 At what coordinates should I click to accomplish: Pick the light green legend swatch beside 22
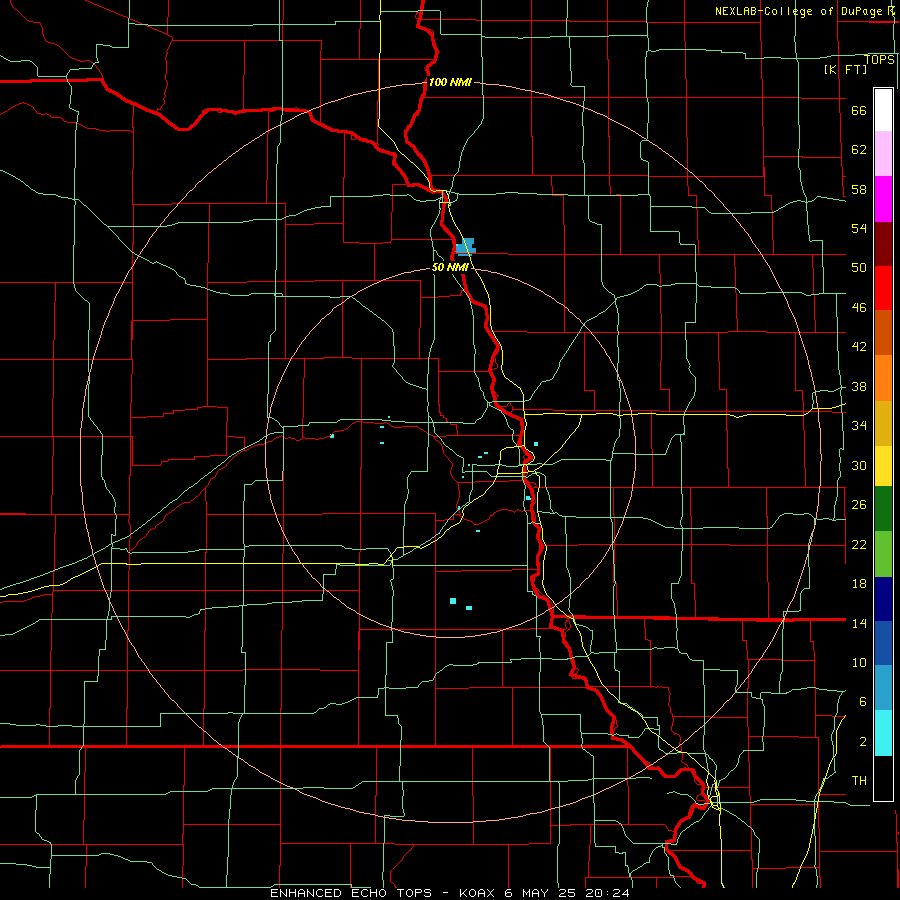(883, 554)
